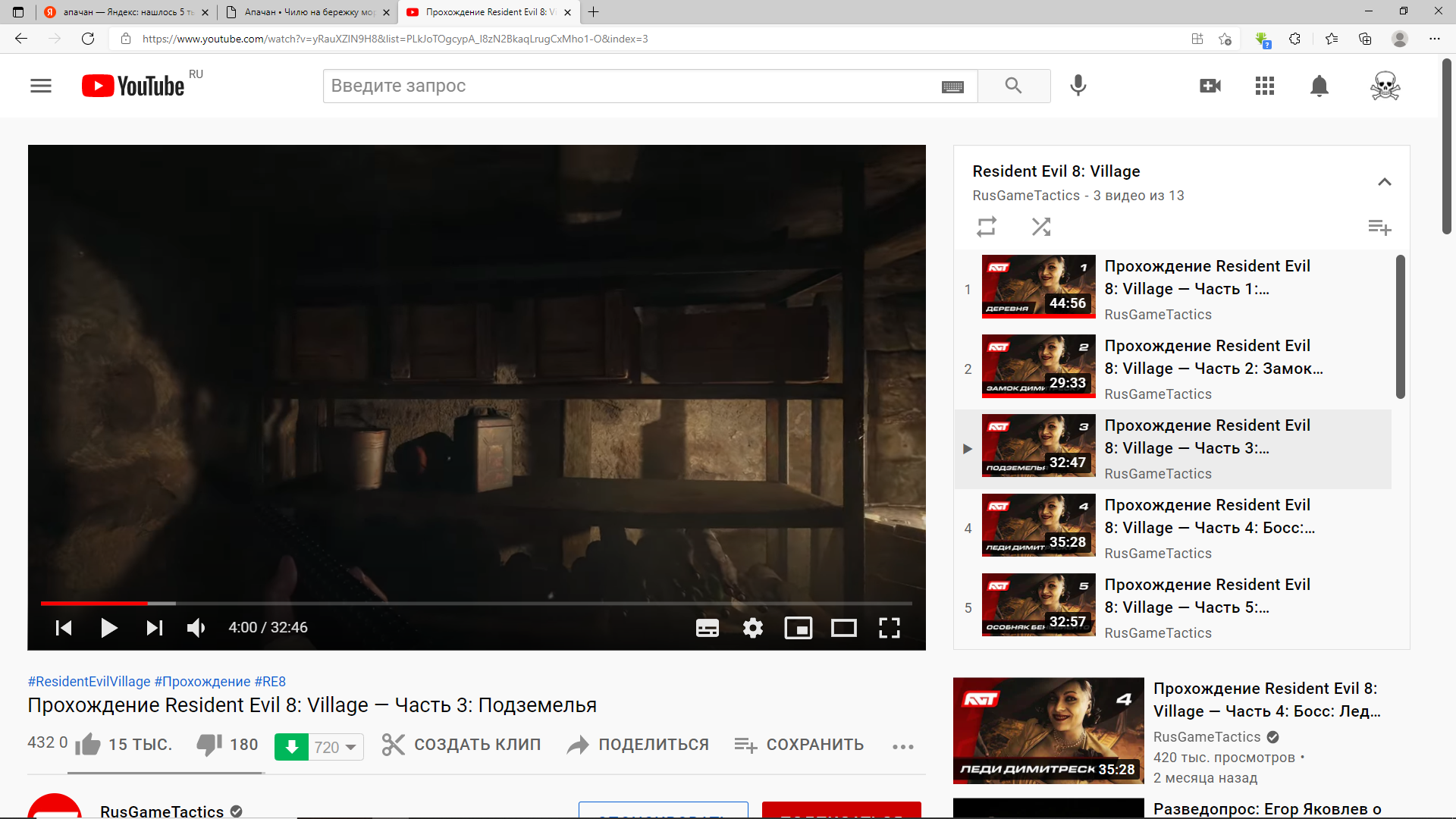
Task: Collapse the Resident Evil 8 playlist panel
Action: pos(1384,182)
